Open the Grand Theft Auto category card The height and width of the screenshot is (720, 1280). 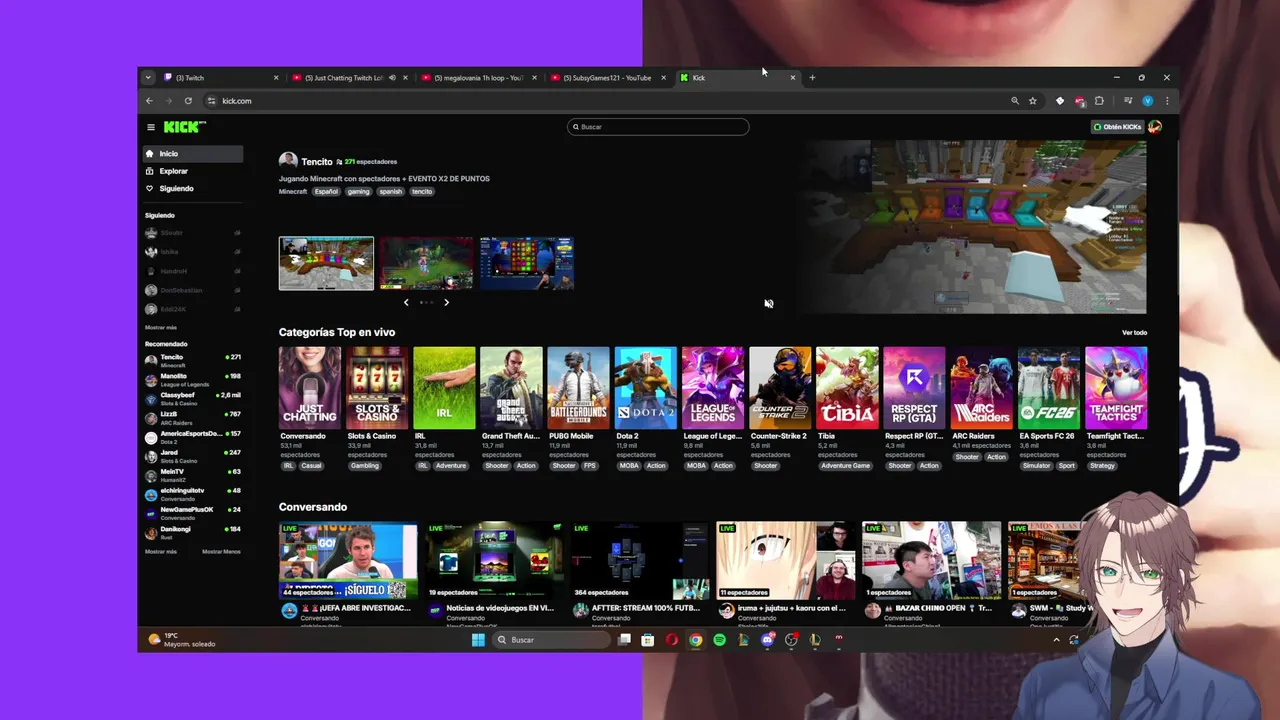(511, 388)
